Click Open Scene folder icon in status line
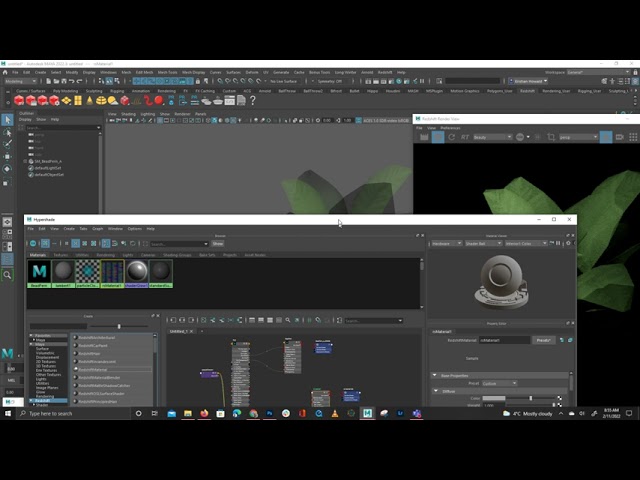 (56, 81)
